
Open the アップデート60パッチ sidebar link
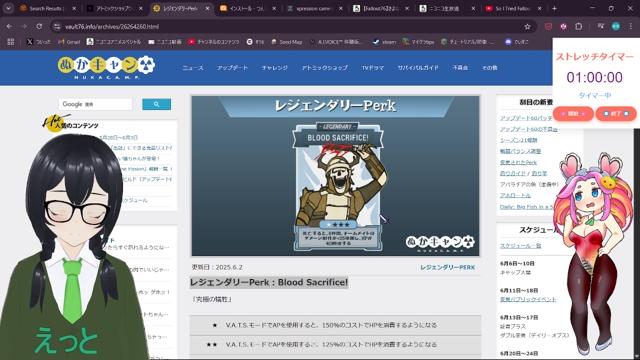526,118
